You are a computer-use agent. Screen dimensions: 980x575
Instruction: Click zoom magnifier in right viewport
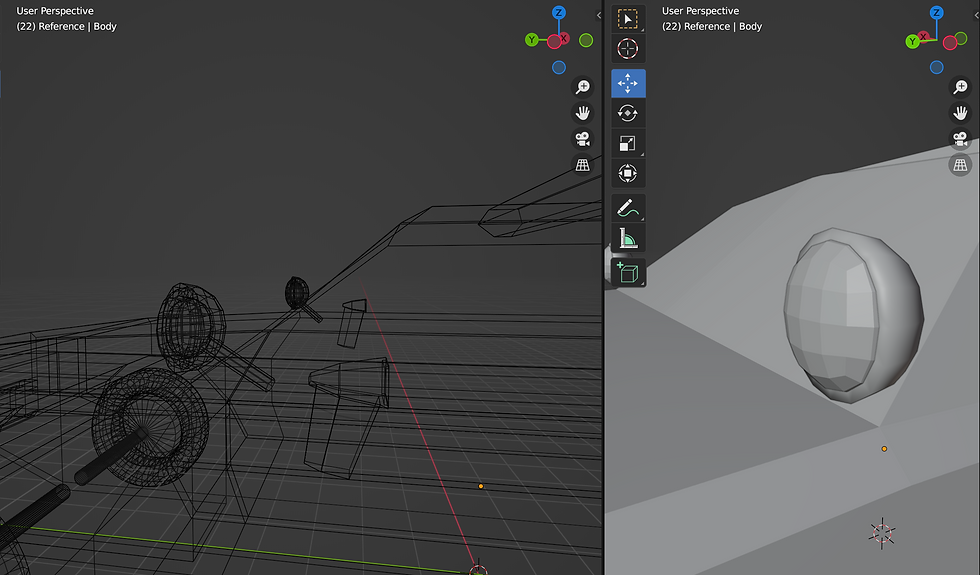pyautogui.click(x=960, y=87)
